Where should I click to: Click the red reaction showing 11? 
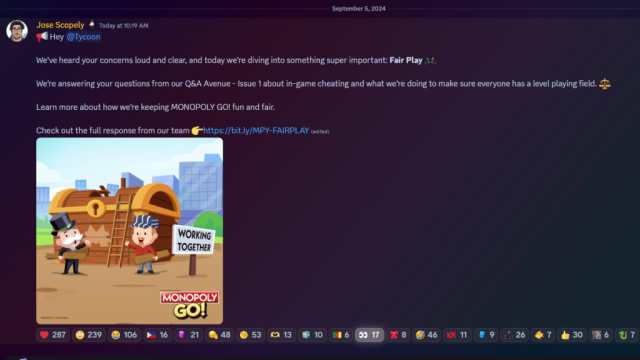pyautogui.click(x=457, y=335)
